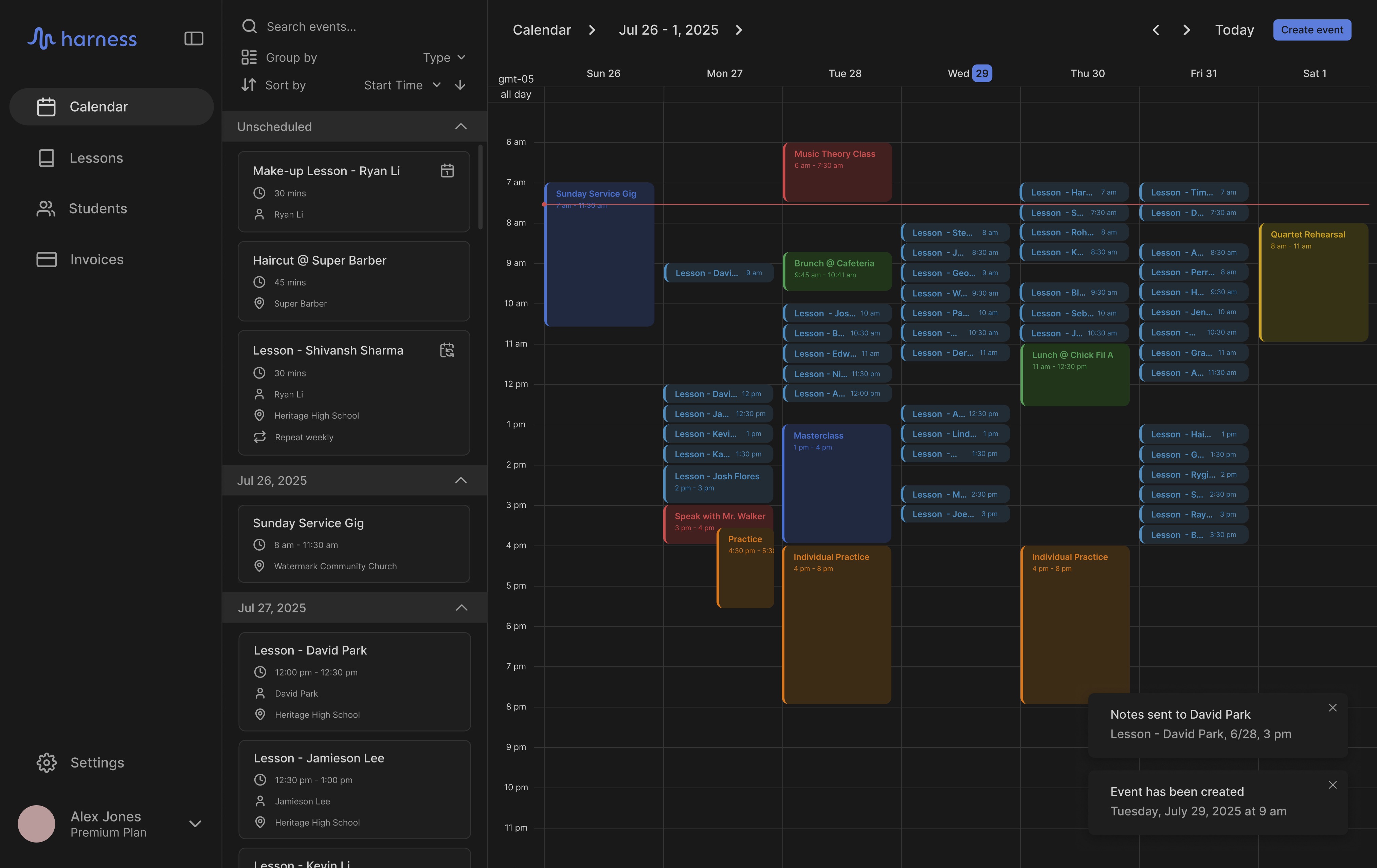This screenshot has height=868, width=1377.
Task: Open Brunch @ Cafeteria event
Action: tap(837, 271)
